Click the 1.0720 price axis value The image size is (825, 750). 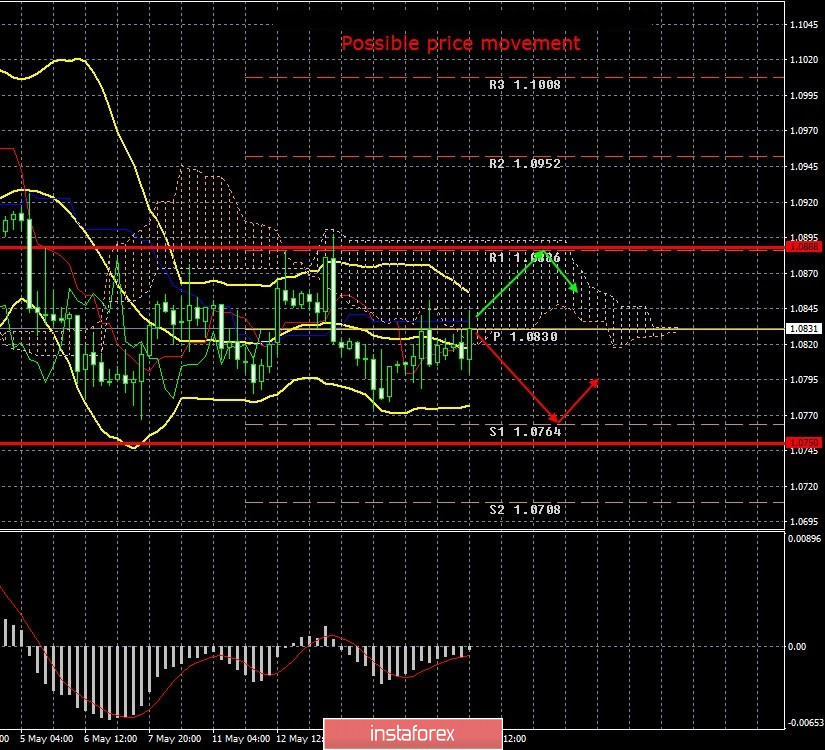(x=804, y=487)
